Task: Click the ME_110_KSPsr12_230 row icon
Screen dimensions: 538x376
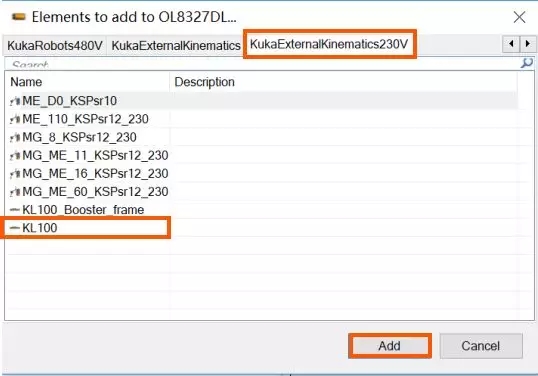Action: tap(15, 119)
